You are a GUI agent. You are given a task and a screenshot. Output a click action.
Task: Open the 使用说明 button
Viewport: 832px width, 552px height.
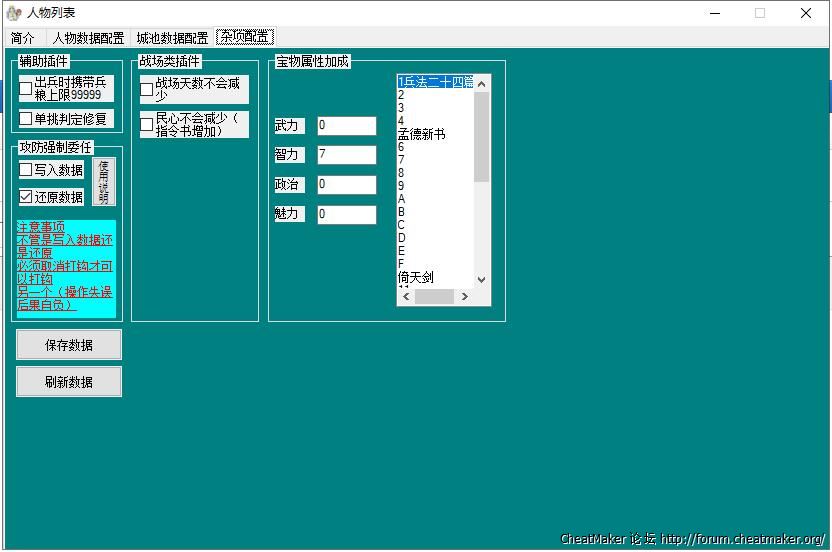pyautogui.click(x=104, y=182)
